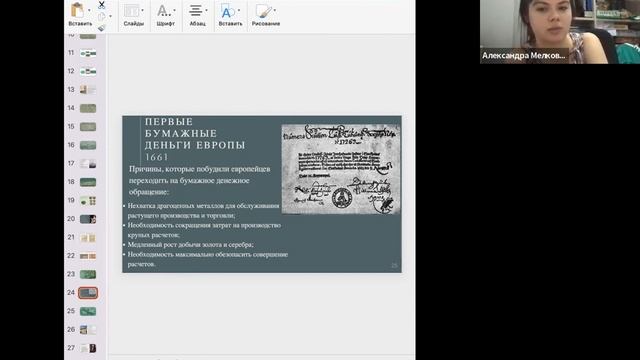Viewport: 640px width, 360px height.
Task: Click the Paste clipboard icon
Action: point(77,10)
